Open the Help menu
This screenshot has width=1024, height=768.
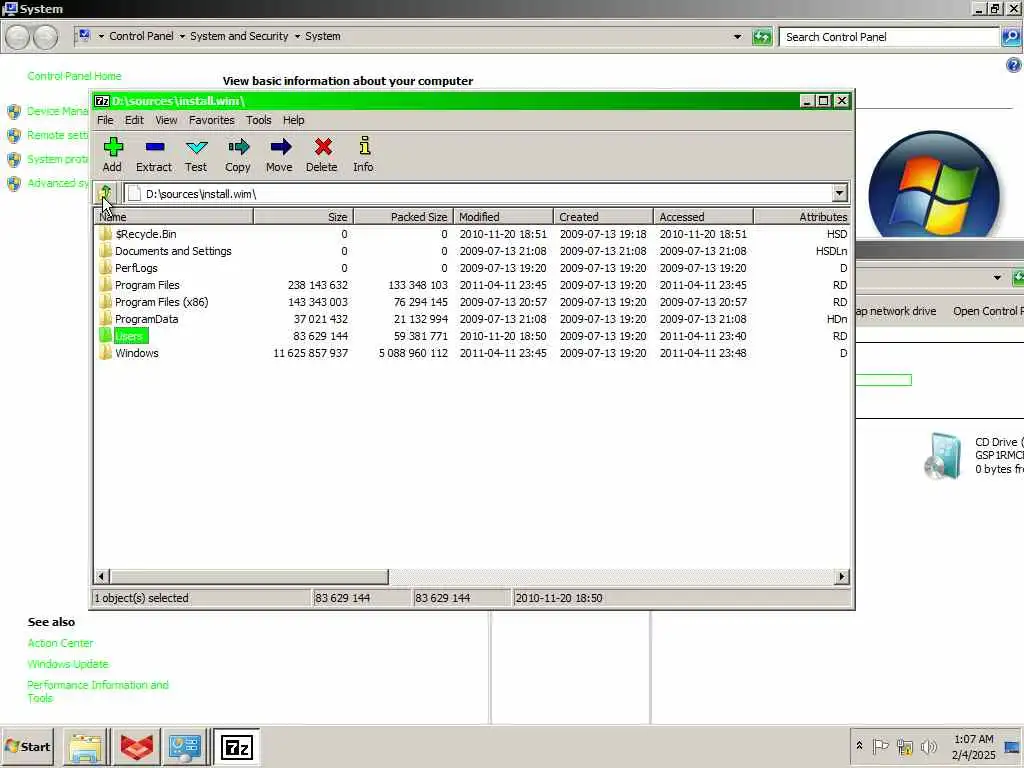pos(293,120)
